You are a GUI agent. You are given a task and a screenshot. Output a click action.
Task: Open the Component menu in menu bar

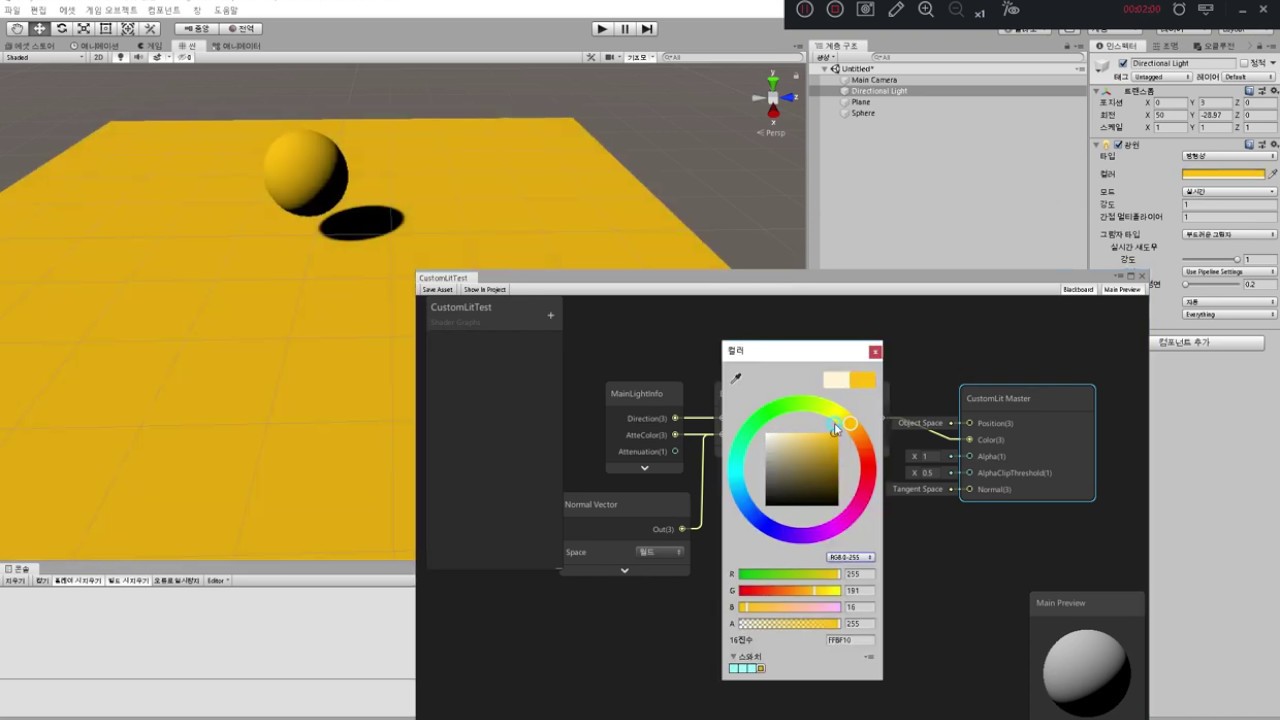164,10
